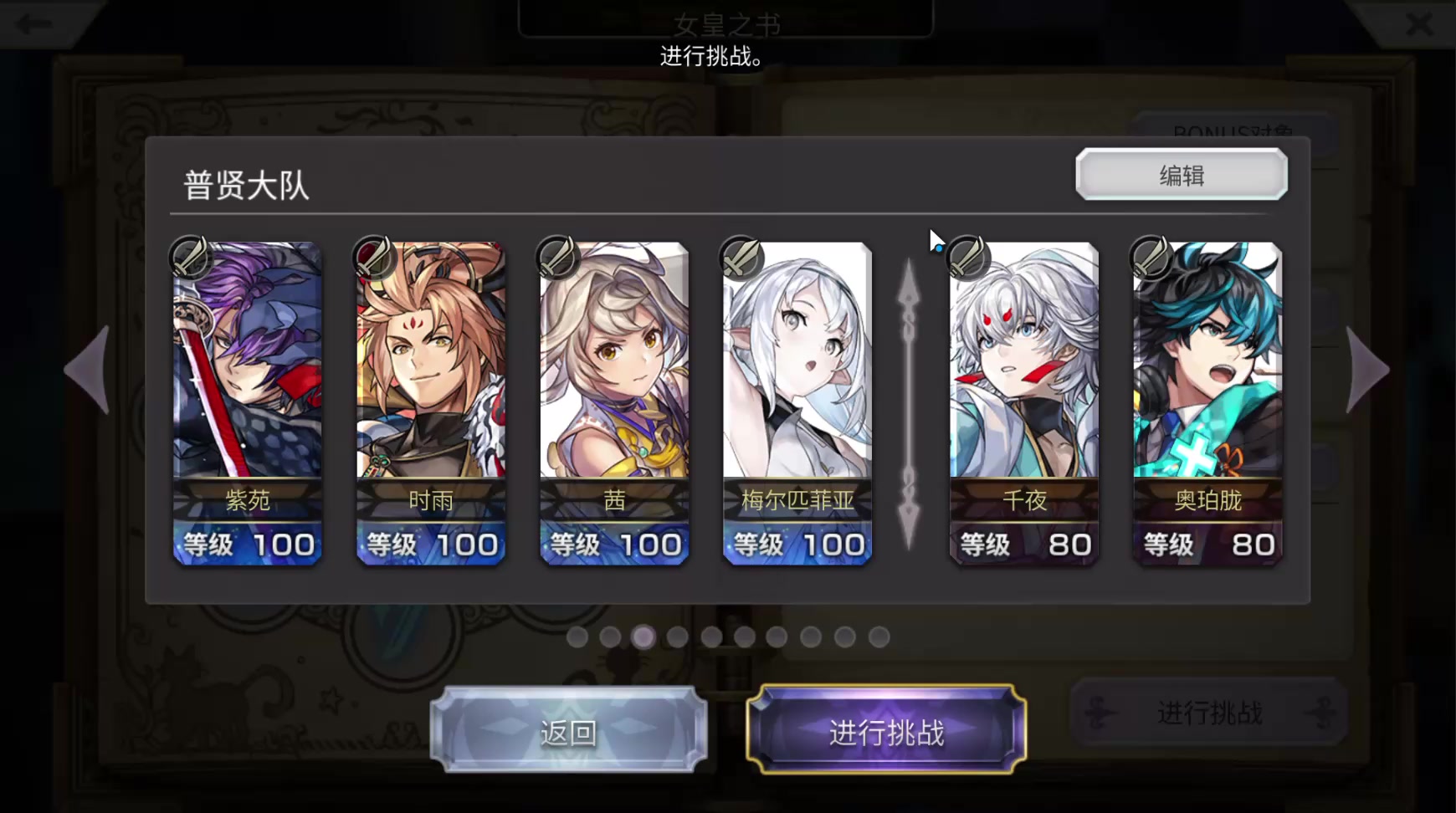The height and width of the screenshot is (813, 1456).
Task: Close the screen with the X button
Action: (1419, 23)
